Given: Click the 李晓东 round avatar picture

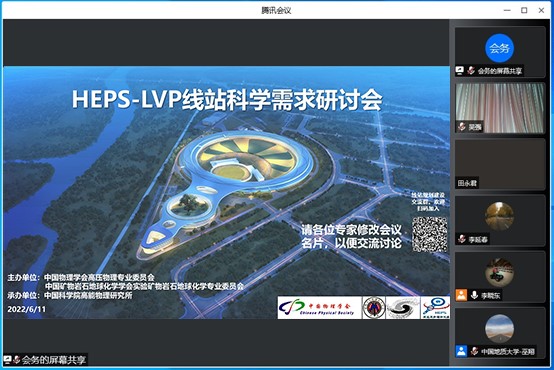Looking at the screenshot, I should tap(500, 272).
